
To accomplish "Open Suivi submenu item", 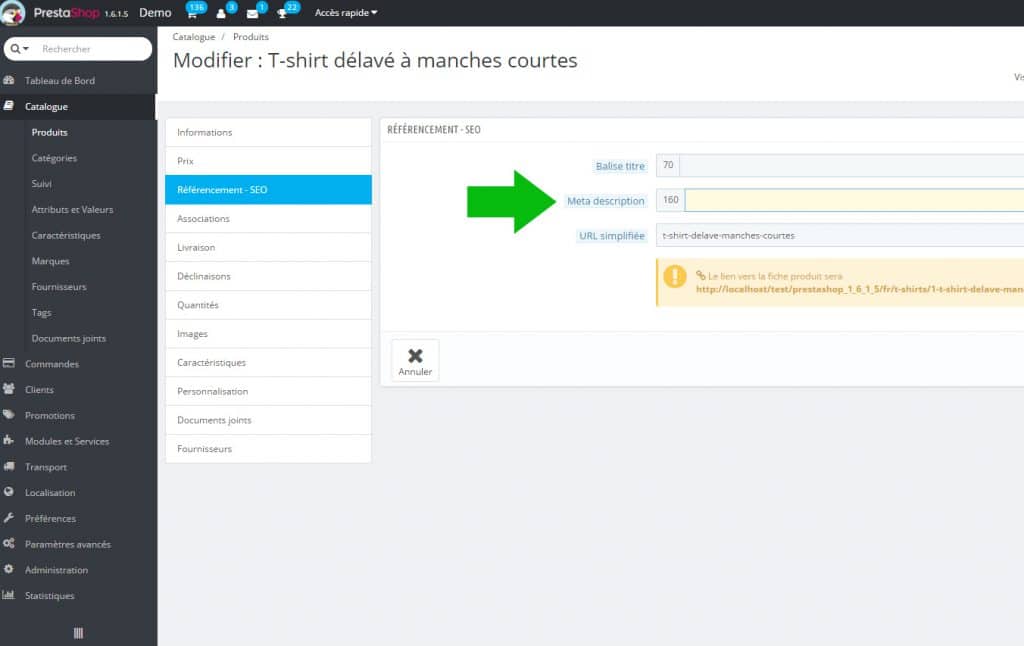I will click(41, 184).
